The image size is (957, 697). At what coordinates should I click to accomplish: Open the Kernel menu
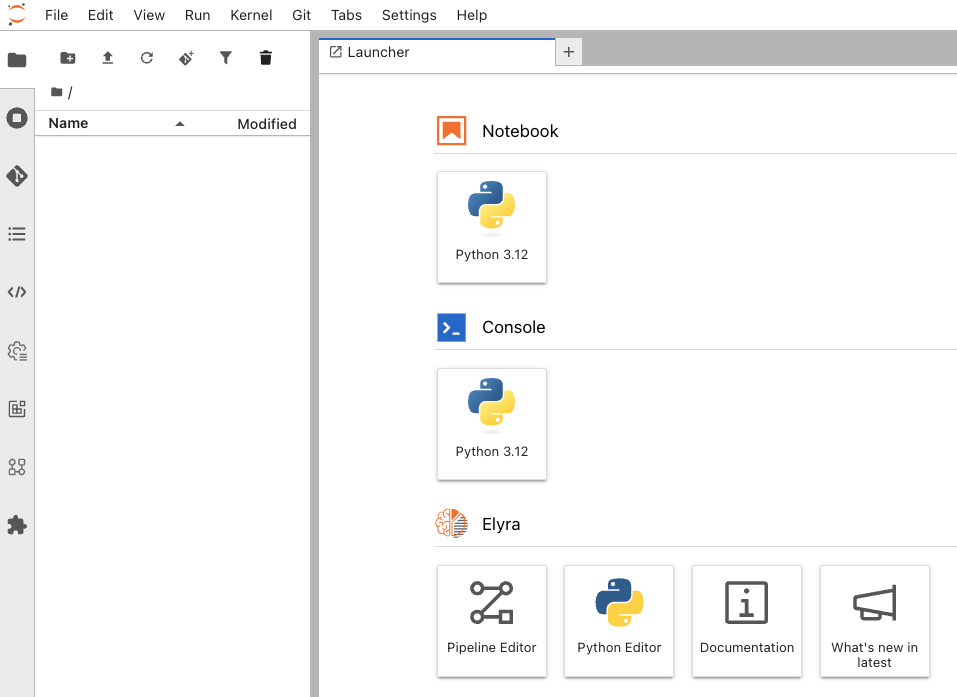251,15
